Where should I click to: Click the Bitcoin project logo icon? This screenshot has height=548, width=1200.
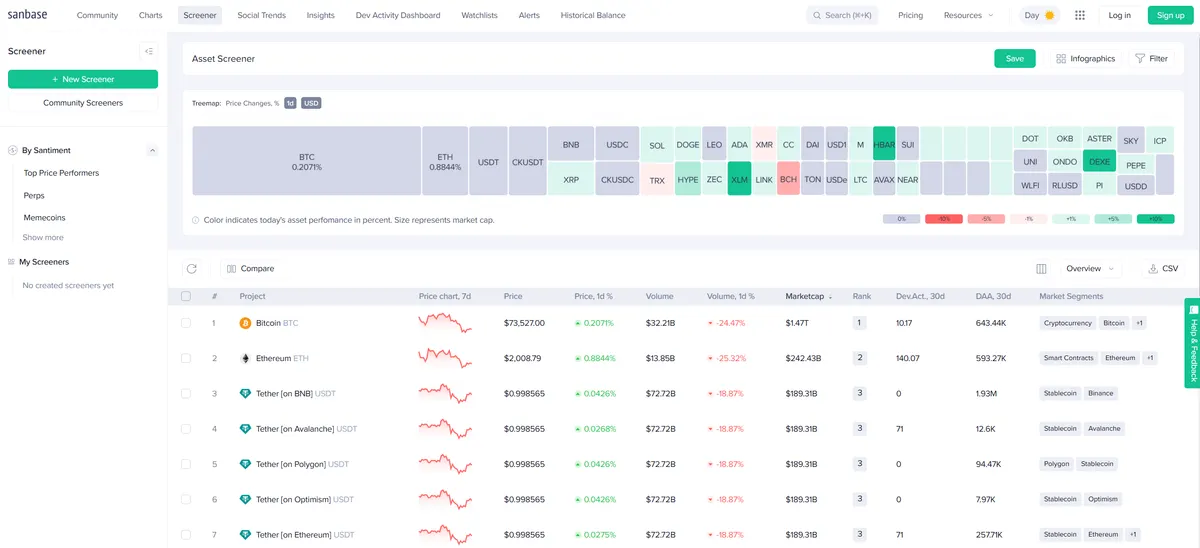coord(245,323)
